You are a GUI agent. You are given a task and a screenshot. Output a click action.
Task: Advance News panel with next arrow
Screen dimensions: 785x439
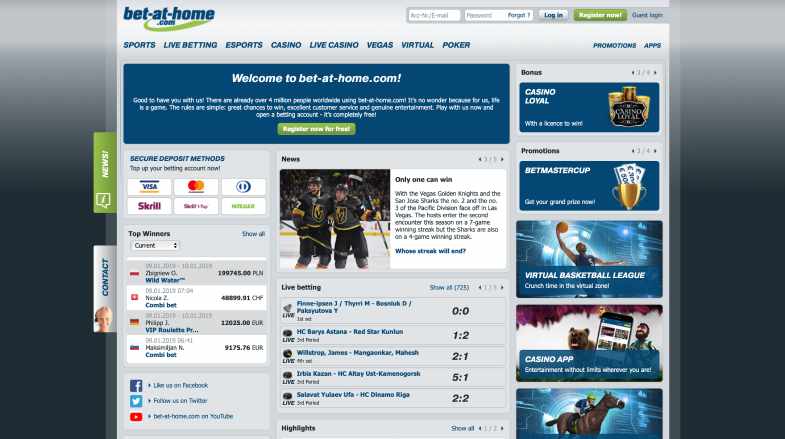(502, 159)
